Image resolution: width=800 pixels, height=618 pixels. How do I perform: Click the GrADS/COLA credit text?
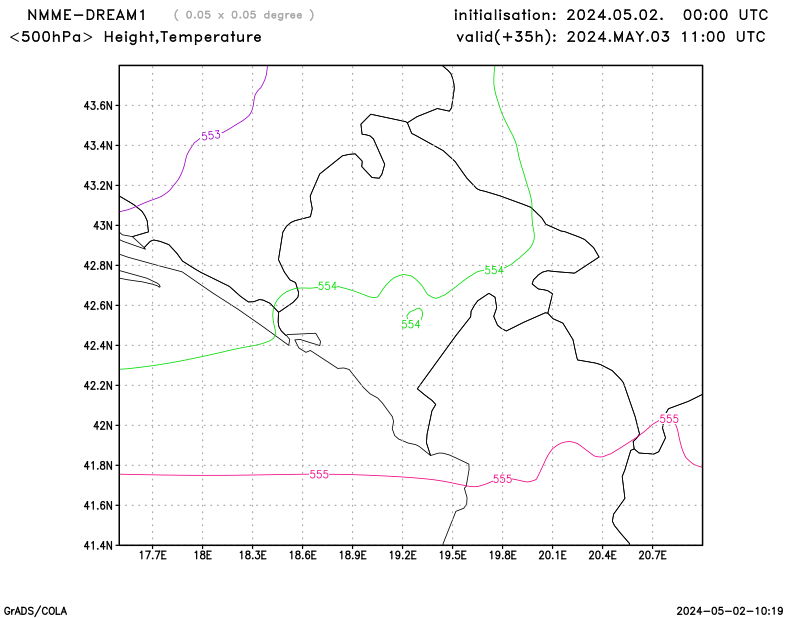coord(35,611)
